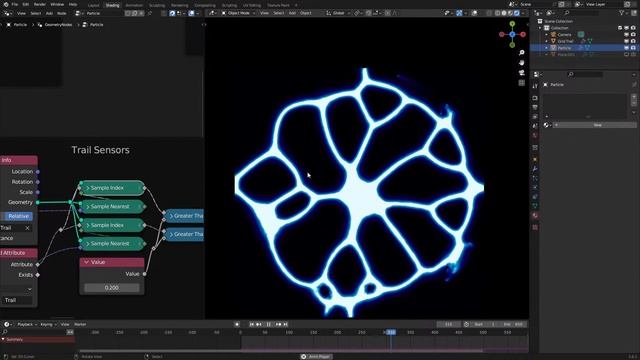Image resolution: width=640 pixels, height=360 pixels.
Task: Switch to the Layout workspace tab
Action: pyautogui.click(x=93, y=5)
